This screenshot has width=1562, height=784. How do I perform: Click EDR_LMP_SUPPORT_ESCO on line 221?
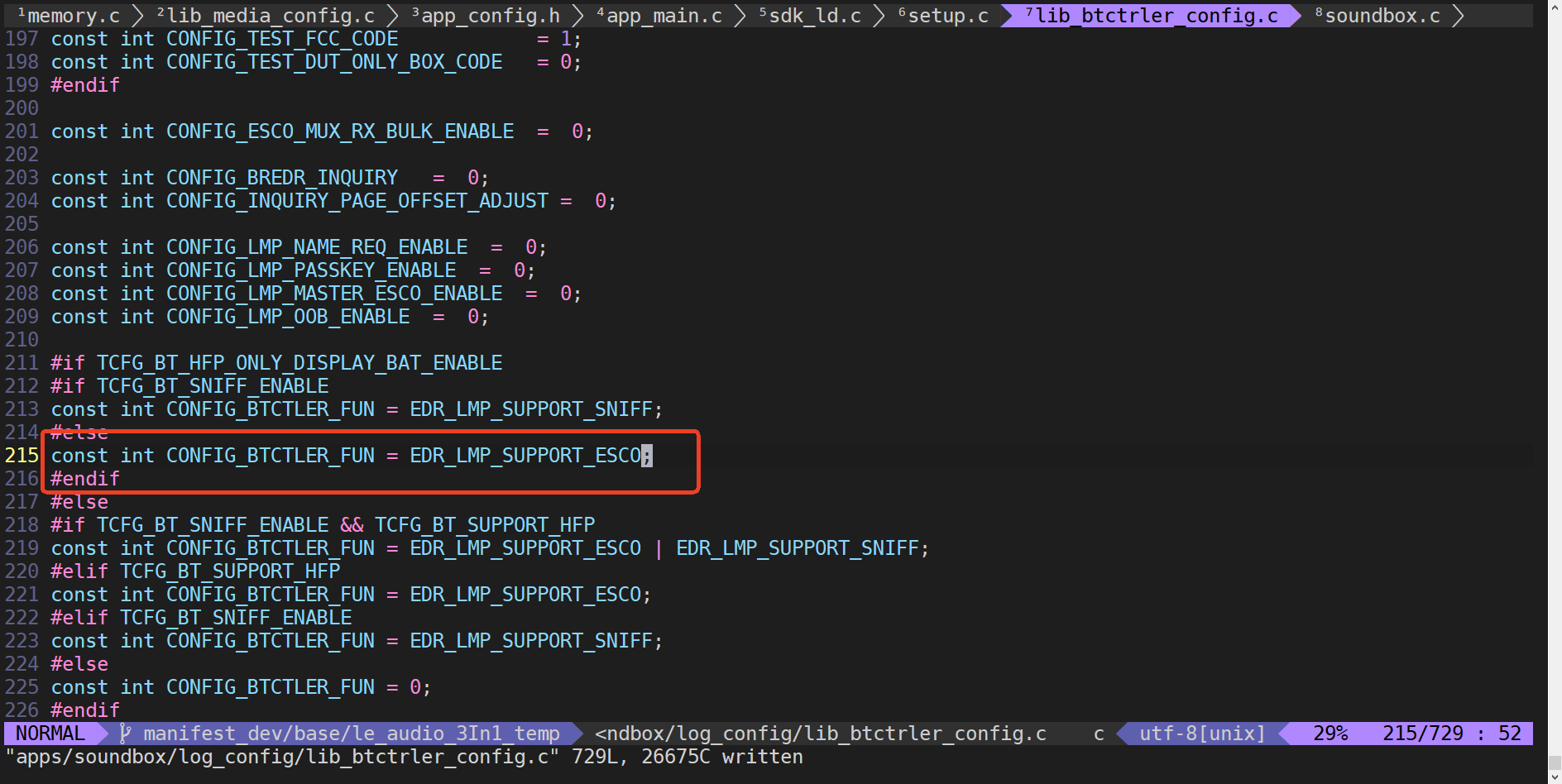[x=525, y=595]
